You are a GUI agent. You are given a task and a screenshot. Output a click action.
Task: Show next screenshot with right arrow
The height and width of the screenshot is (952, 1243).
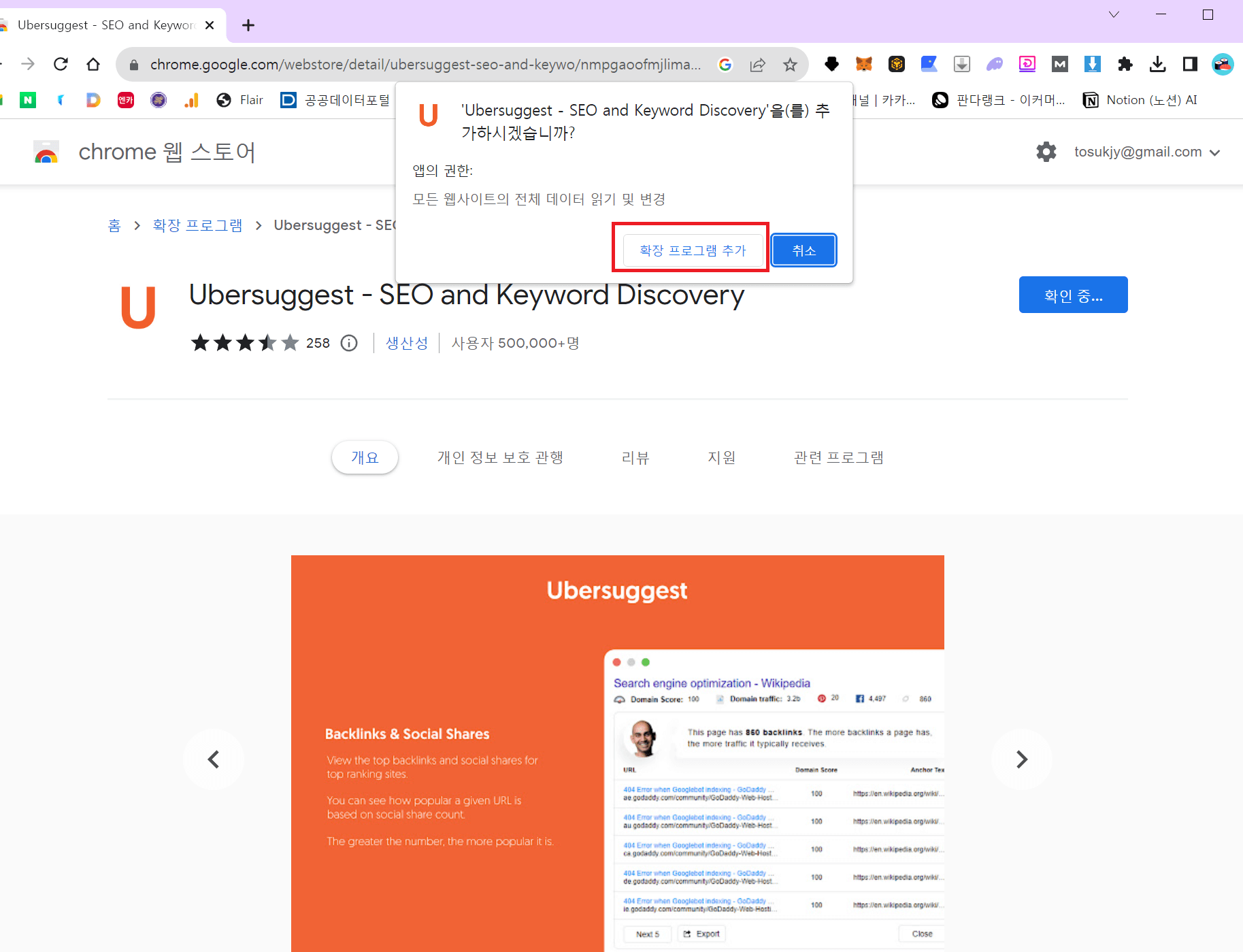point(1021,759)
